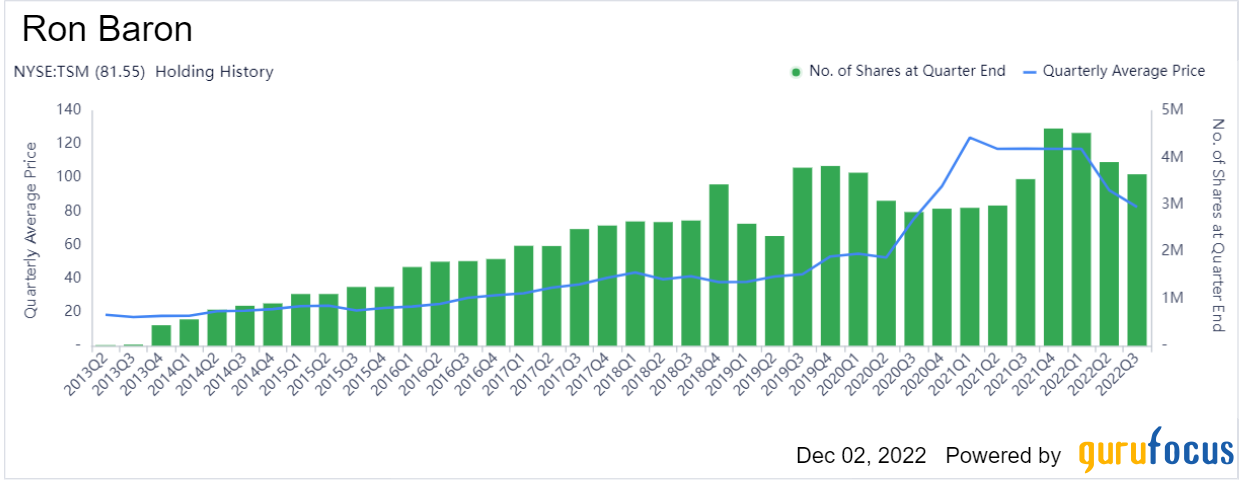Select the 2018Q4 green bar
The height and width of the screenshot is (486, 1242).
point(718,264)
